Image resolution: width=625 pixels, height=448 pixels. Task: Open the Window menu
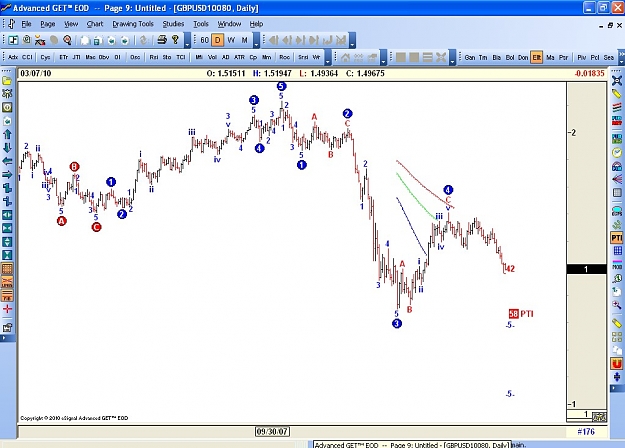[229, 24]
